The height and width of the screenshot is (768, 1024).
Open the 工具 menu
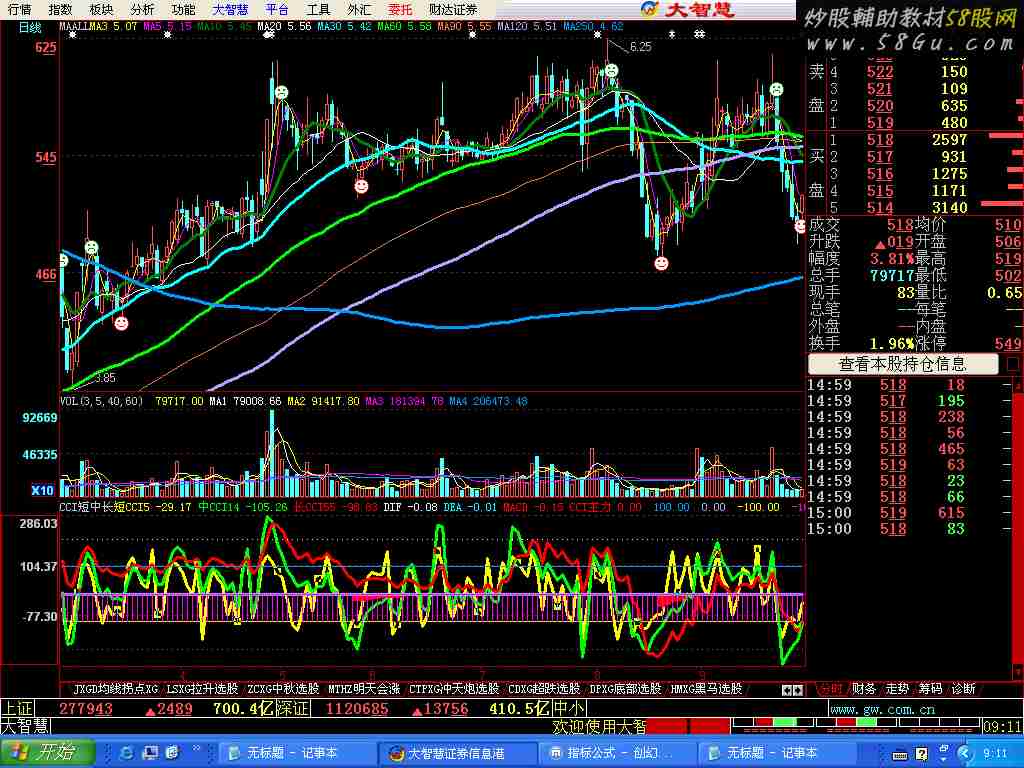318,9
